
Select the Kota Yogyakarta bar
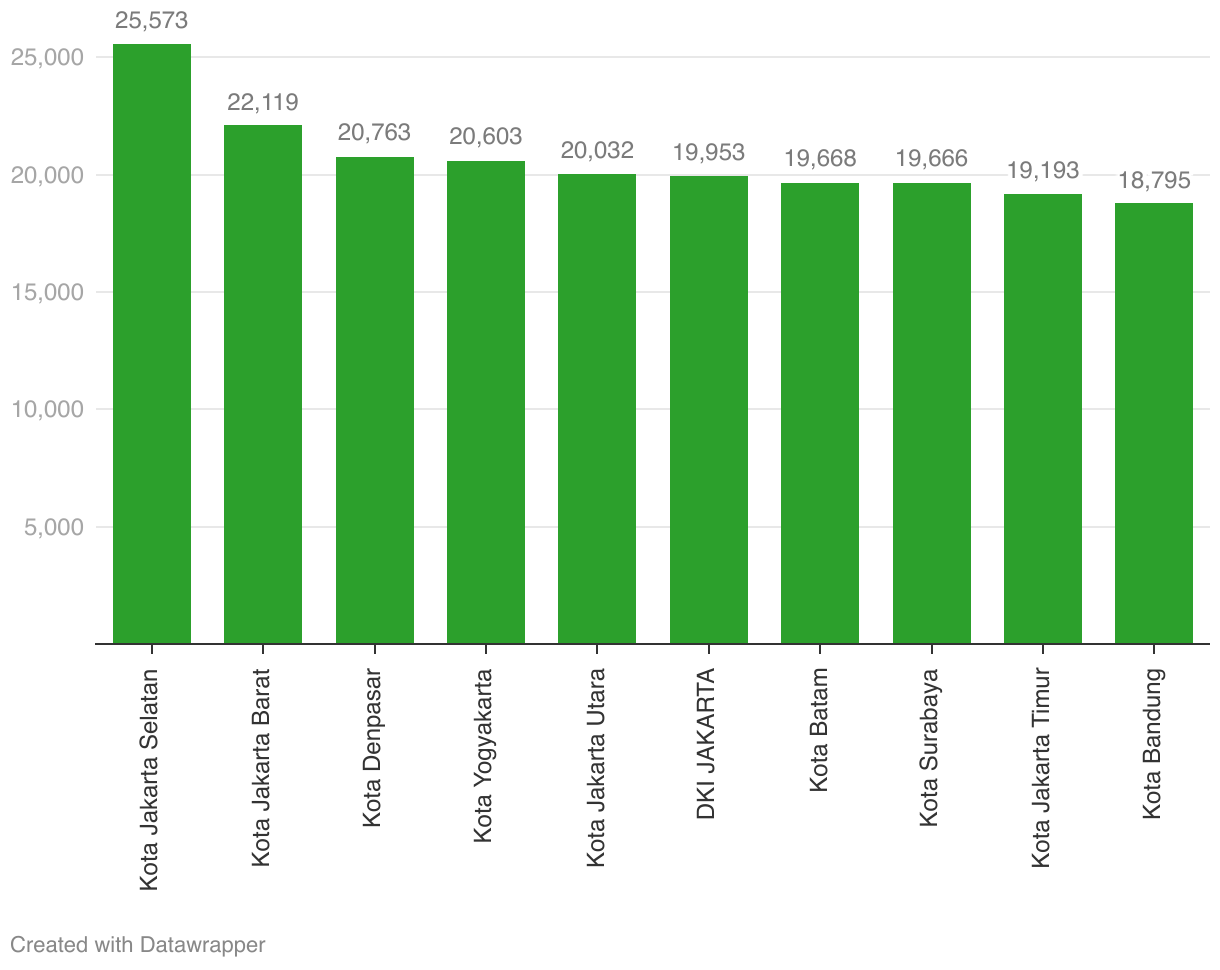(x=486, y=402)
